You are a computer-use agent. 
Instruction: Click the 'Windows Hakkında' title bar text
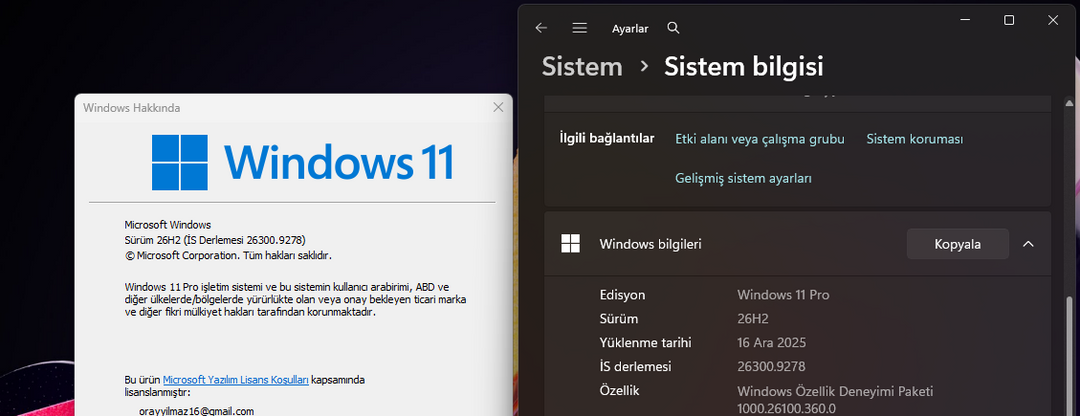click(x=132, y=108)
